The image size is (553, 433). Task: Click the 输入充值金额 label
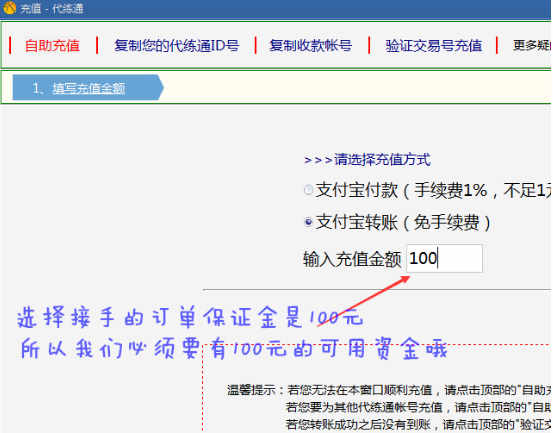(352, 259)
